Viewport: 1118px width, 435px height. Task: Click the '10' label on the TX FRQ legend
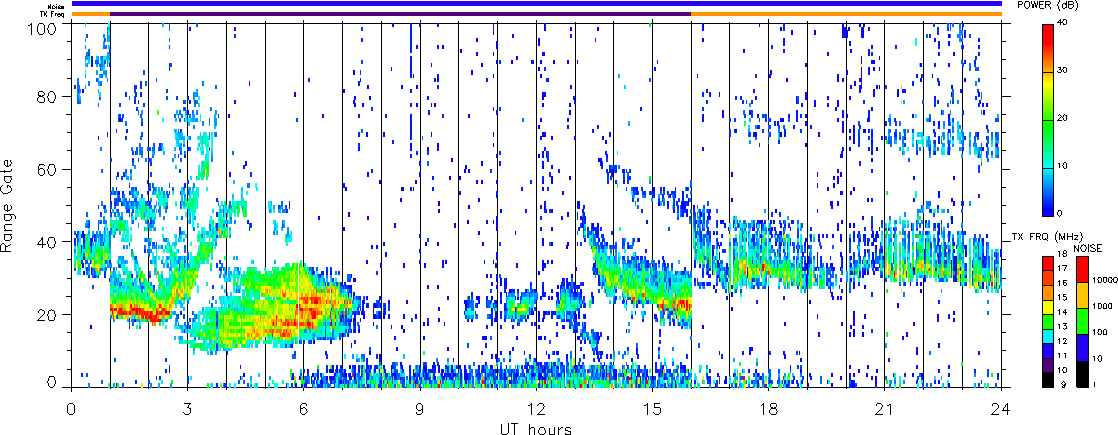pos(1062,370)
